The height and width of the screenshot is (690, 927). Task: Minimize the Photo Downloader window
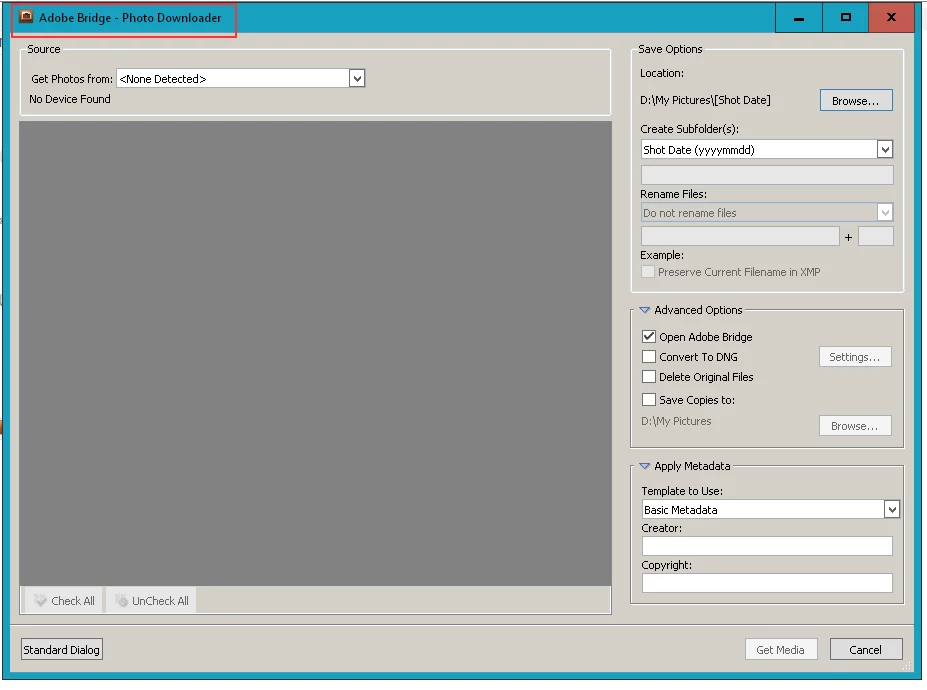(x=799, y=18)
